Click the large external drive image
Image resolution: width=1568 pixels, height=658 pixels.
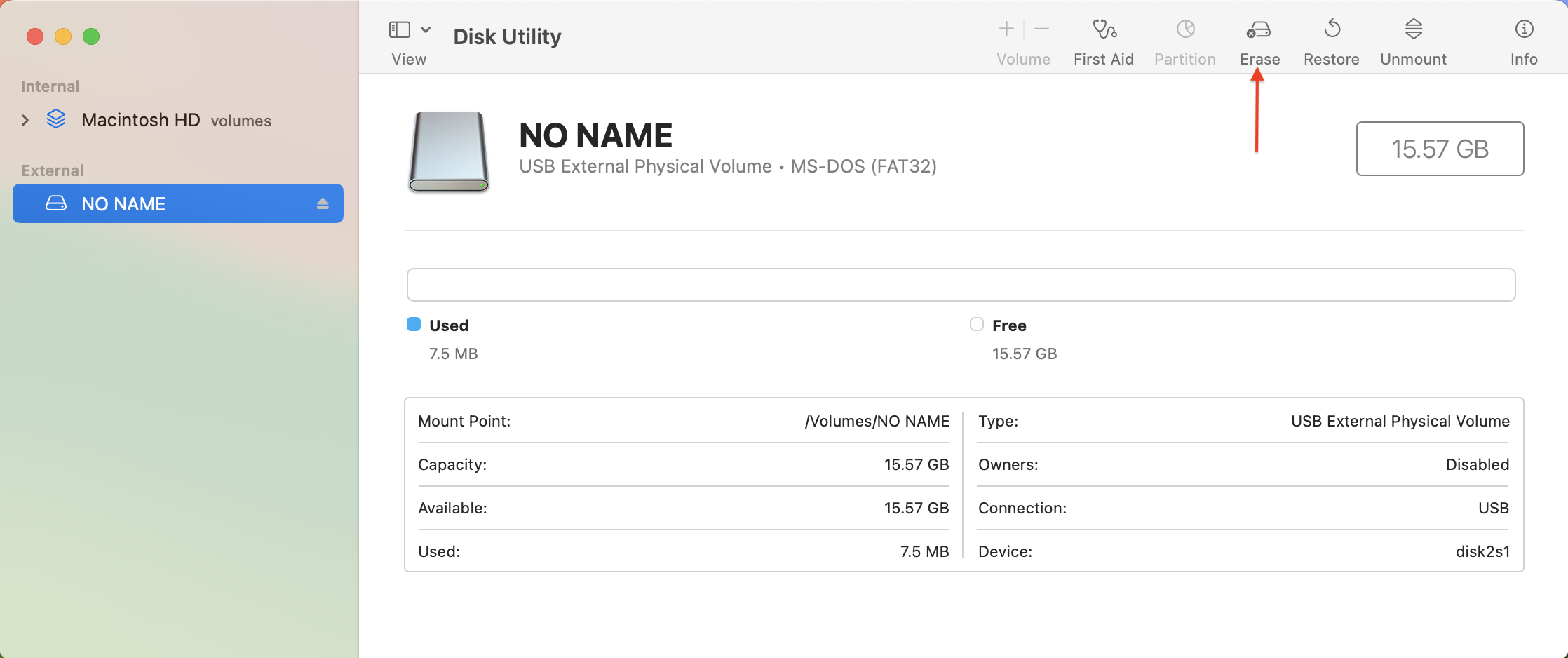[x=449, y=152]
